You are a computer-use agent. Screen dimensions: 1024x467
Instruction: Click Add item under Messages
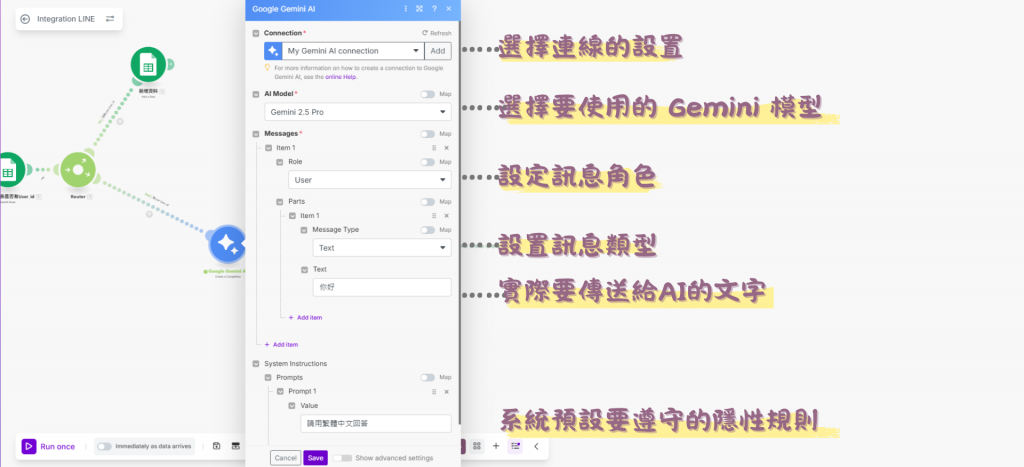pos(281,344)
